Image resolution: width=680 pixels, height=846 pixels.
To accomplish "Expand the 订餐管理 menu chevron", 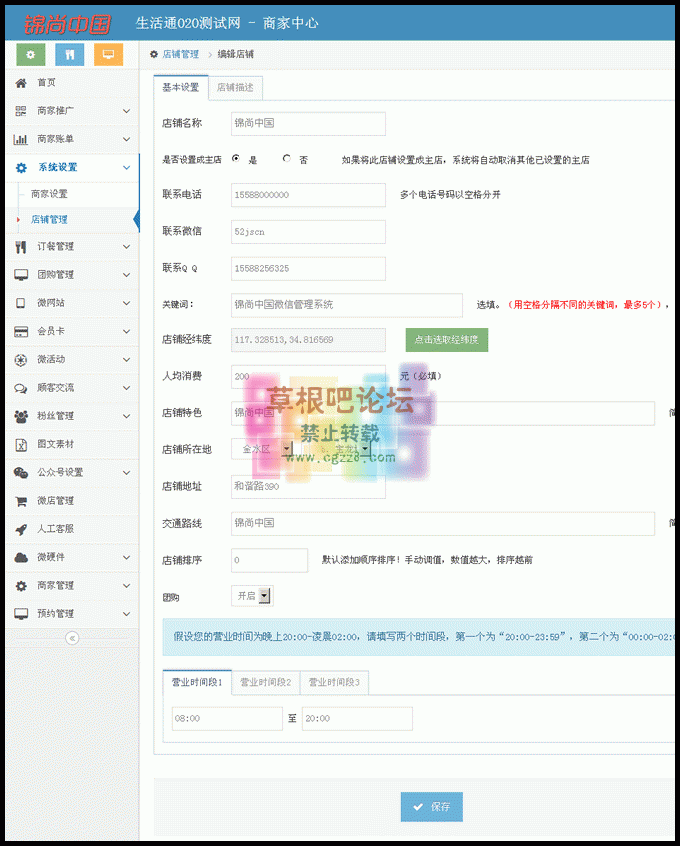I will [x=126, y=247].
